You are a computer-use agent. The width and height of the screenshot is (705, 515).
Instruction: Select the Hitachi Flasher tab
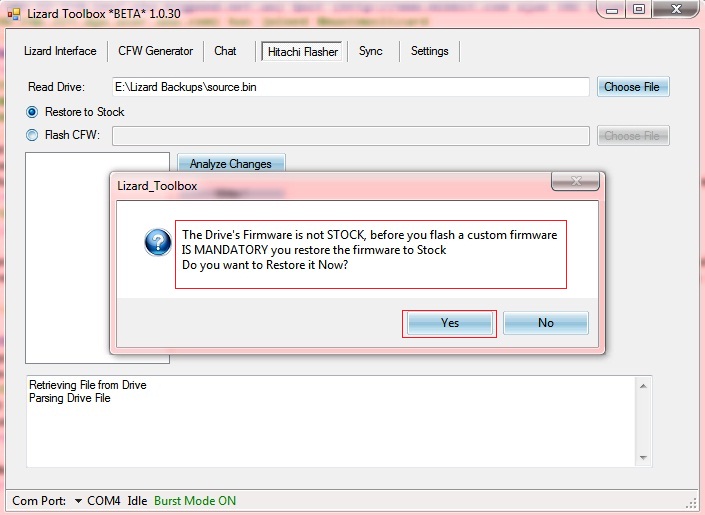[303, 52]
